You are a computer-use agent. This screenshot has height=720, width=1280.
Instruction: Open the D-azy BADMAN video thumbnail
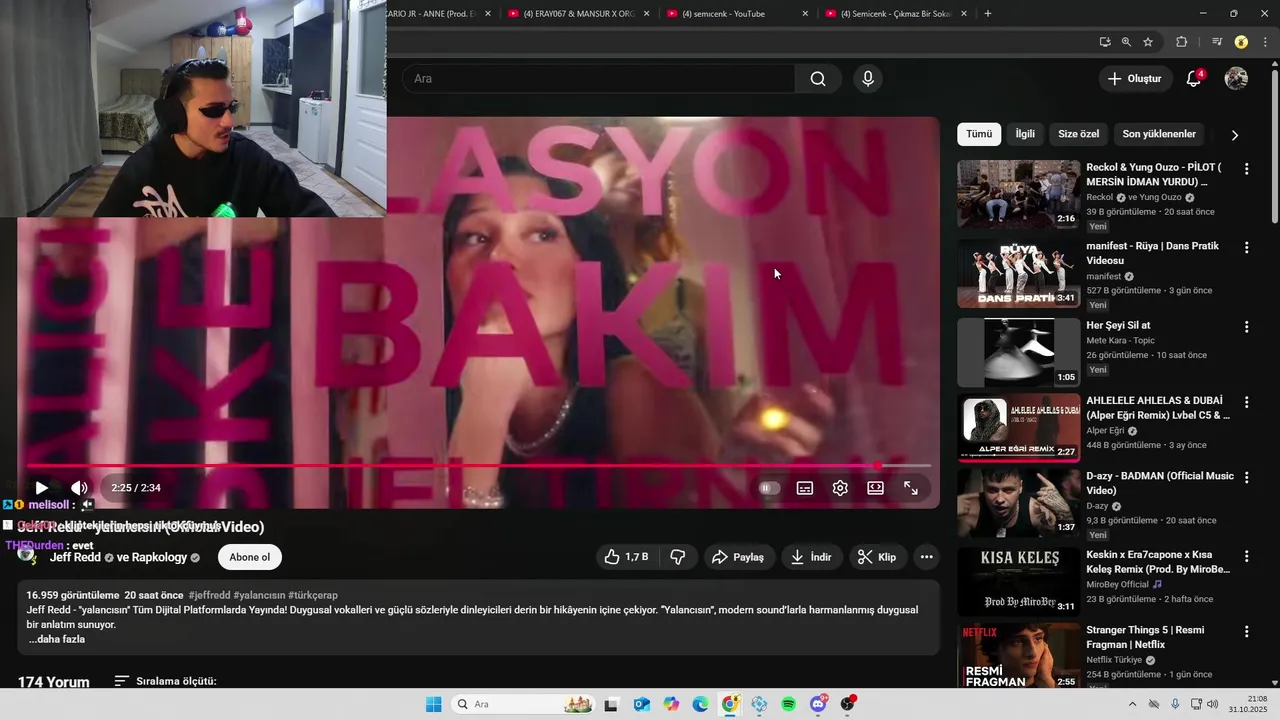[1019, 503]
